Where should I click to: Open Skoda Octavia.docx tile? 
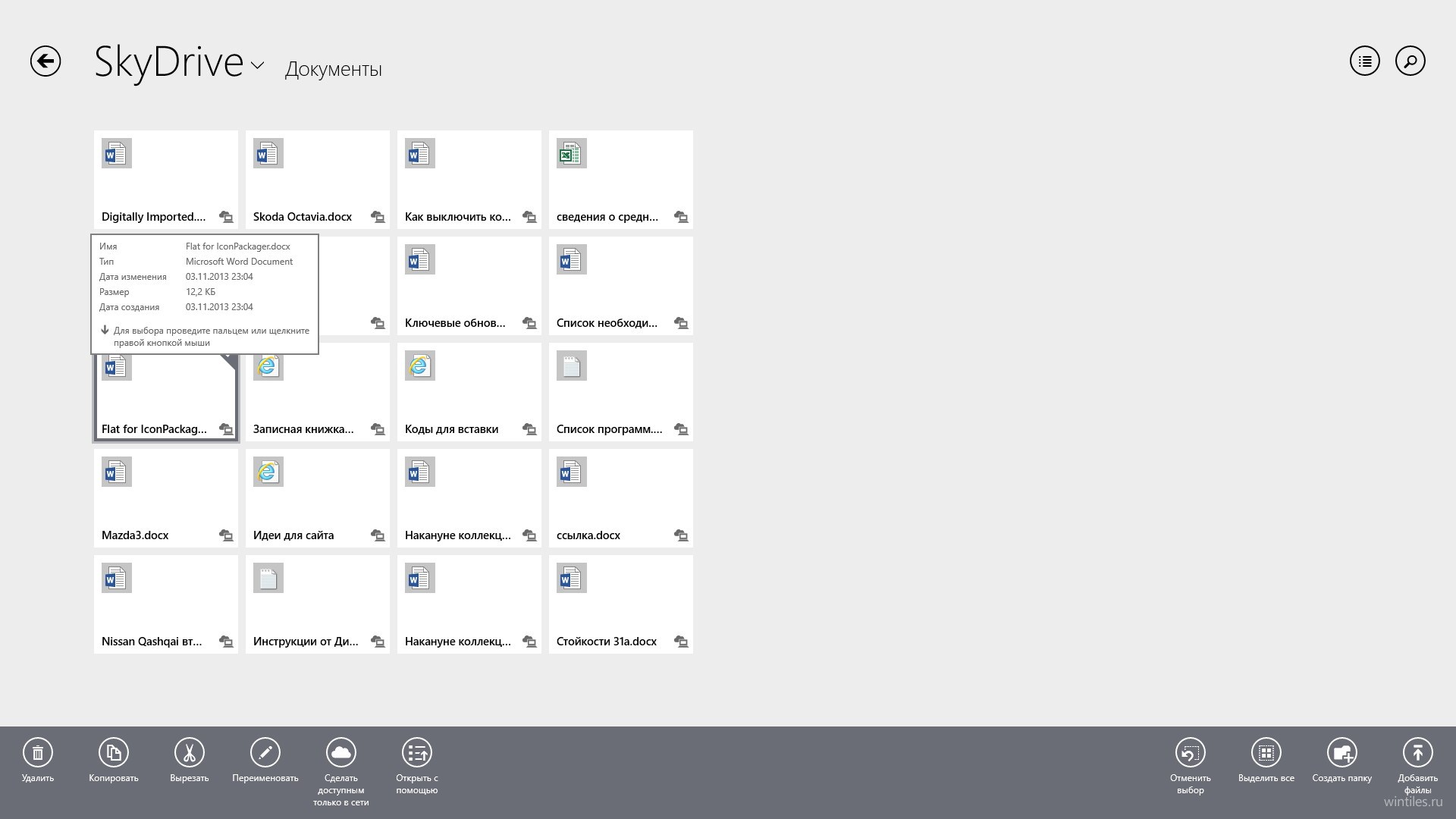point(318,180)
